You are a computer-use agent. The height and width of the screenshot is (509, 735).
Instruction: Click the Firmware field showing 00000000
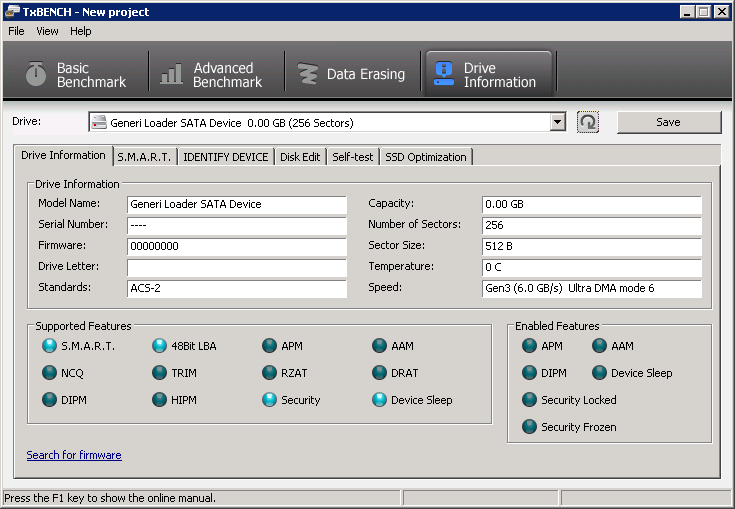pyautogui.click(x=237, y=247)
